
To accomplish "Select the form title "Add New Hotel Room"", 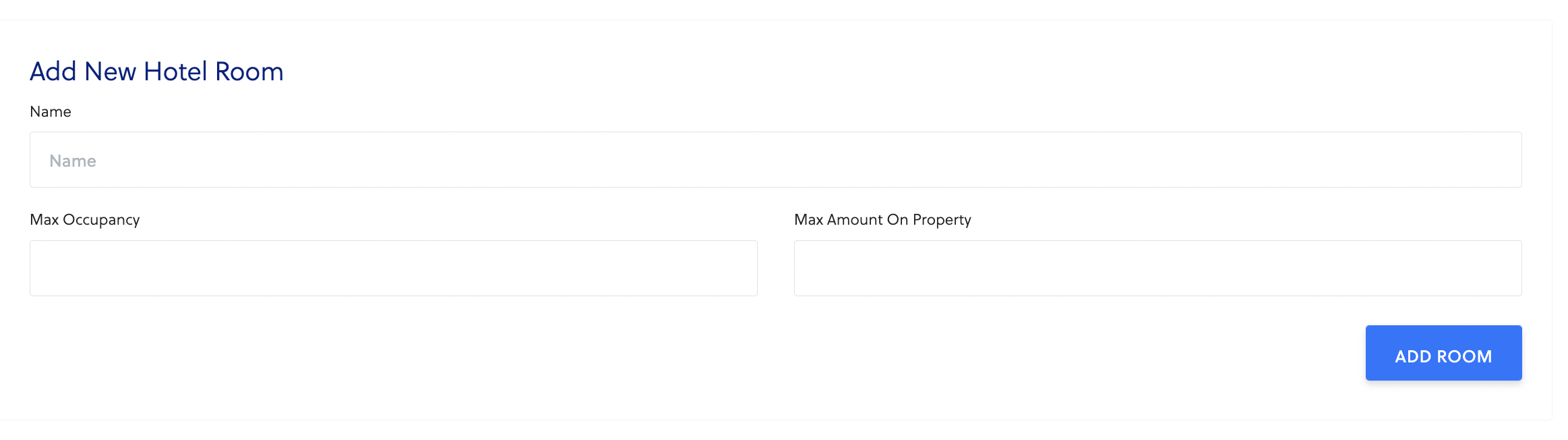I will click(156, 72).
